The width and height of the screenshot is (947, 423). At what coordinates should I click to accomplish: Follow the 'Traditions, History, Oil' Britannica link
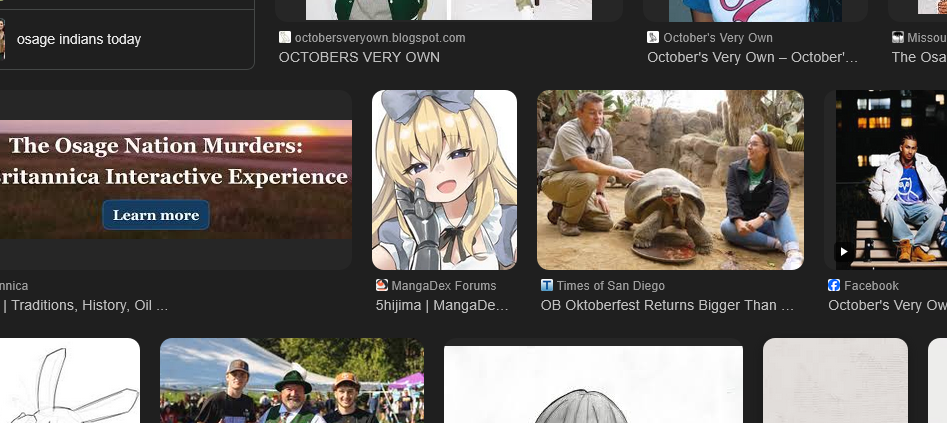click(x=85, y=305)
